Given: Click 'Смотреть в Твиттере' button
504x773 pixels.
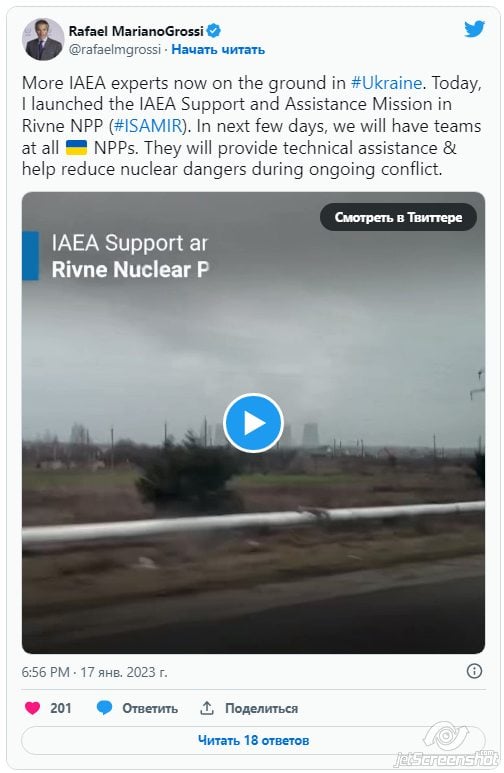Looking at the screenshot, I should click(x=398, y=217).
